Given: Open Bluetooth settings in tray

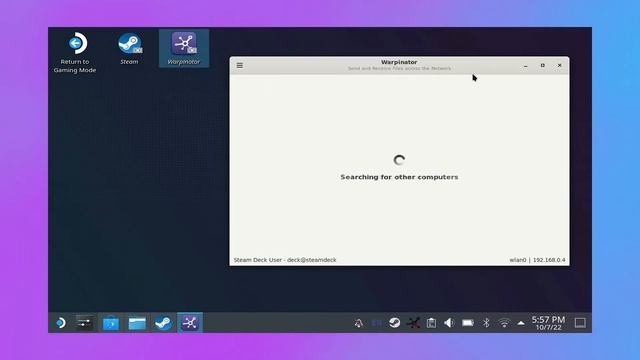Looking at the screenshot, I should (x=486, y=323).
